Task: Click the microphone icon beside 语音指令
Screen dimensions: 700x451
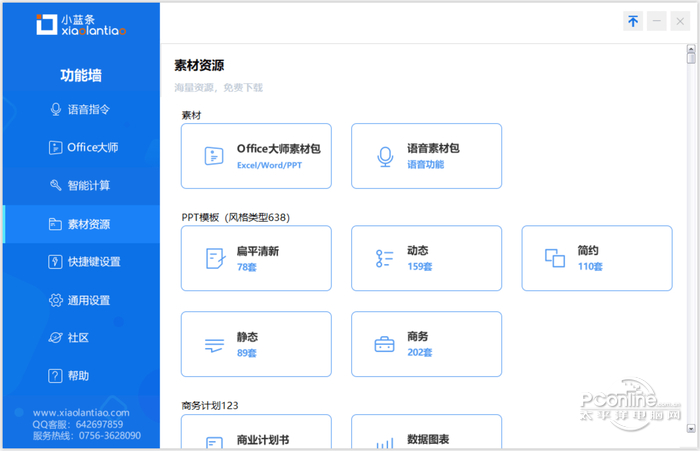Action: (x=56, y=109)
